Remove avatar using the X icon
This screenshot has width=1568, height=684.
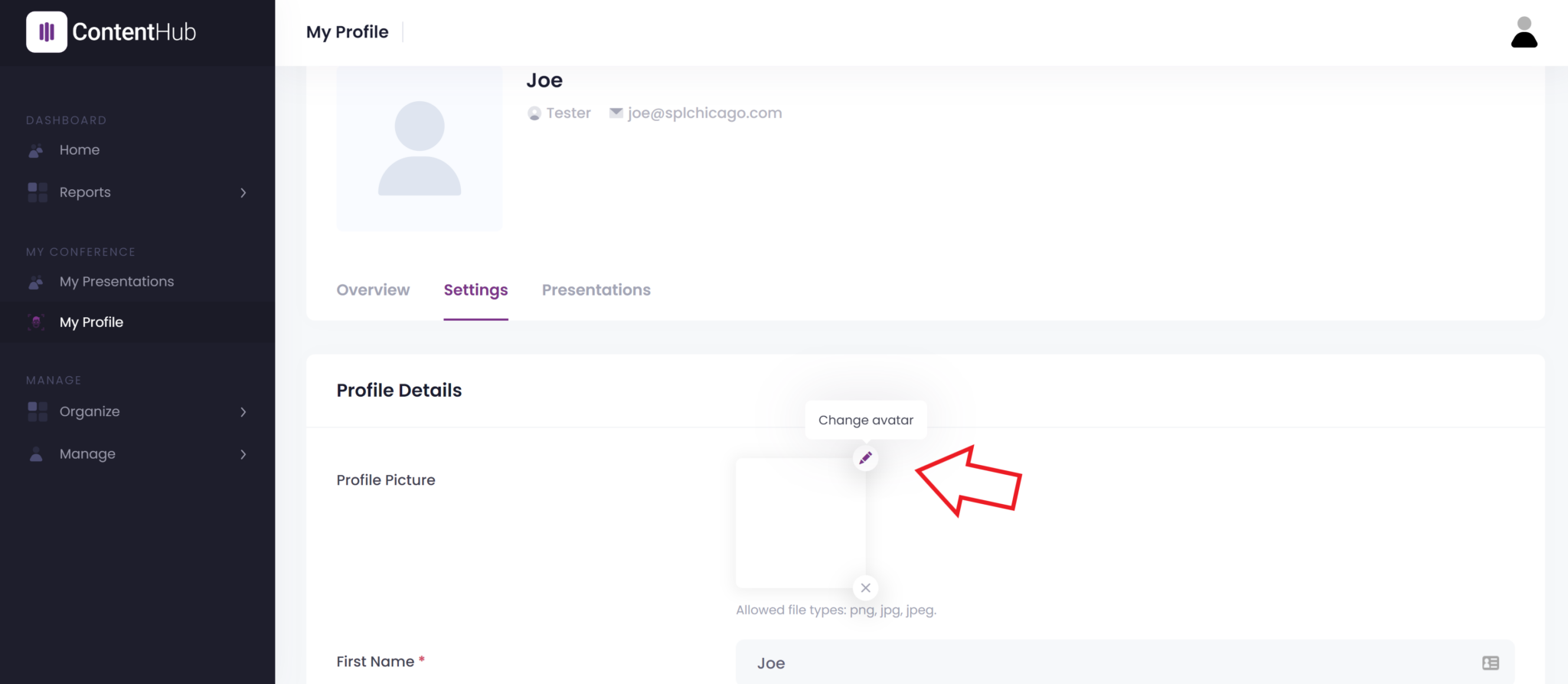pyautogui.click(x=865, y=588)
